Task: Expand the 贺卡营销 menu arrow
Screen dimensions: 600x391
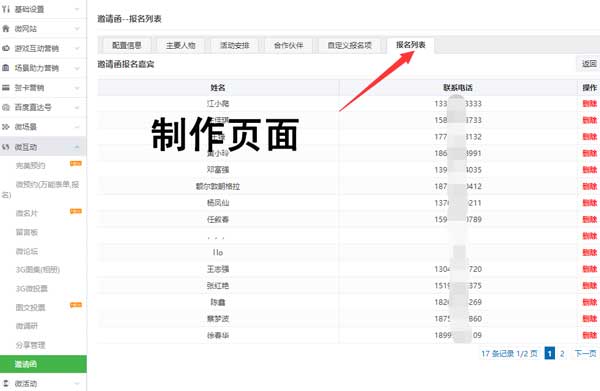Action: [x=77, y=88]
